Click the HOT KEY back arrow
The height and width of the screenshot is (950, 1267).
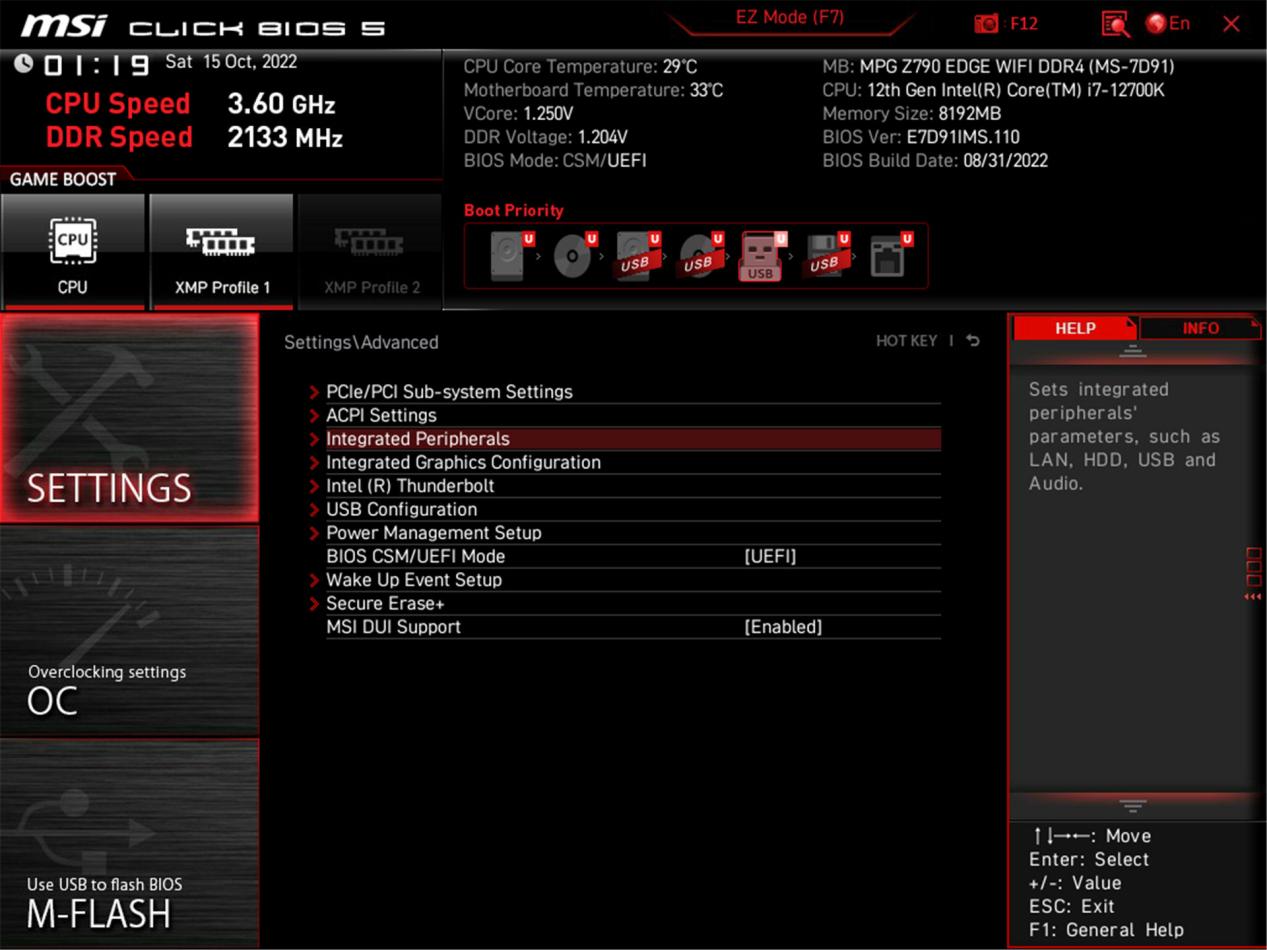point(970,340)
